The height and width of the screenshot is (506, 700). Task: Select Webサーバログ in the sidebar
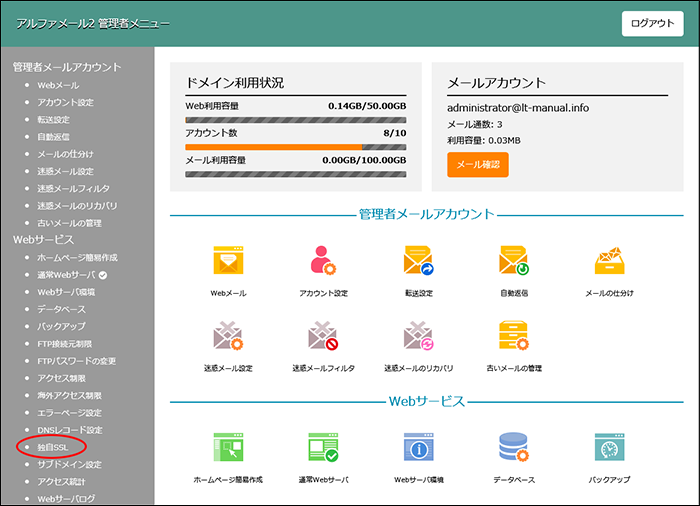tap(66, 499)
